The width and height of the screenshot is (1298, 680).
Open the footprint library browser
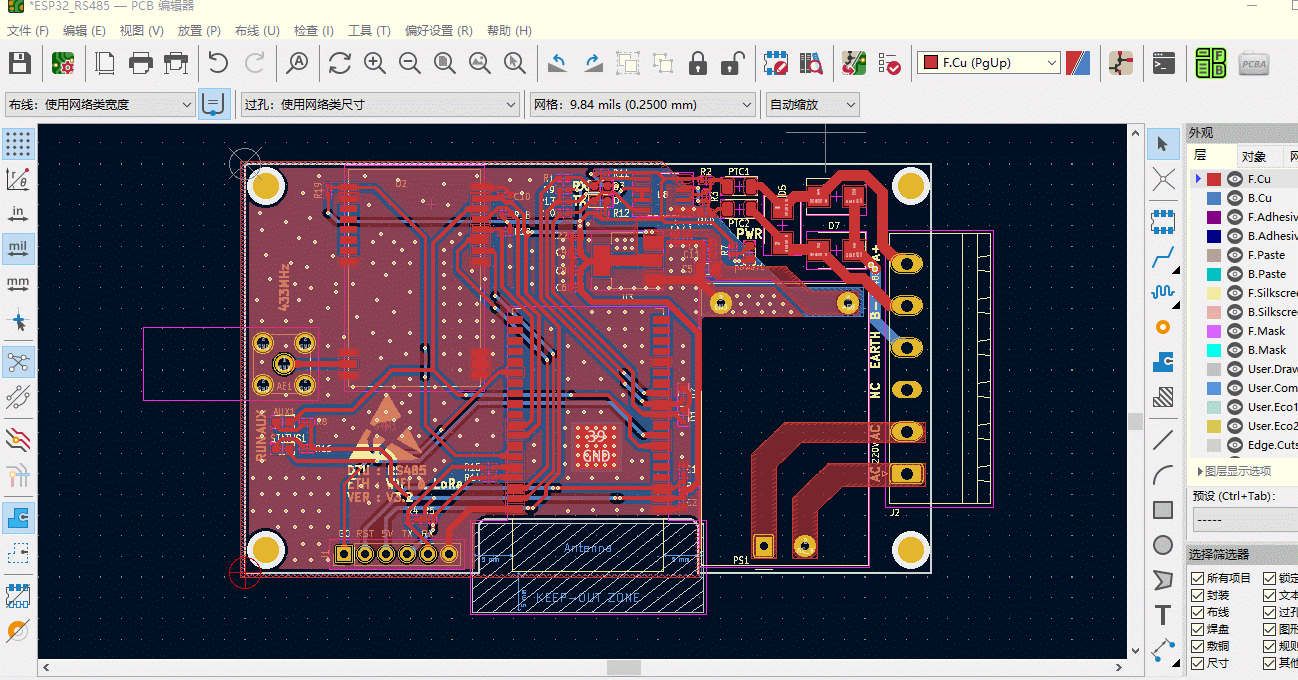click(811, 64)
